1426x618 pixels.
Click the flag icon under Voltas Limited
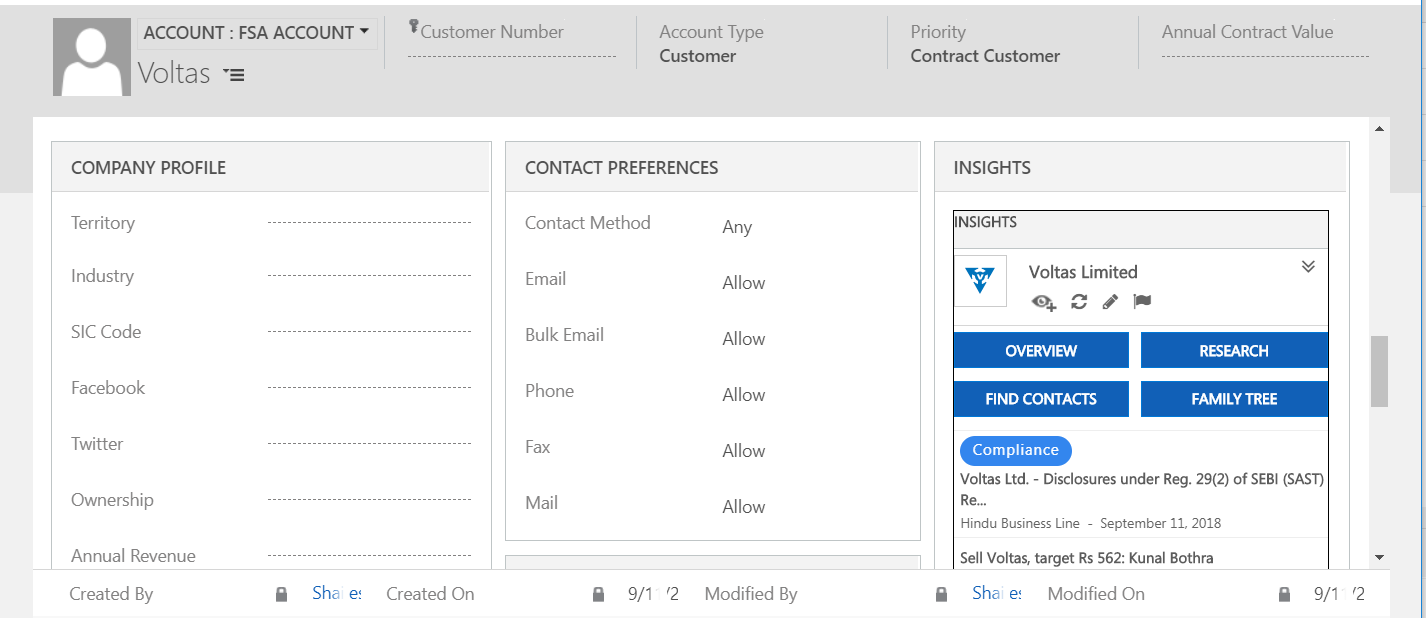click(1142, 301)
